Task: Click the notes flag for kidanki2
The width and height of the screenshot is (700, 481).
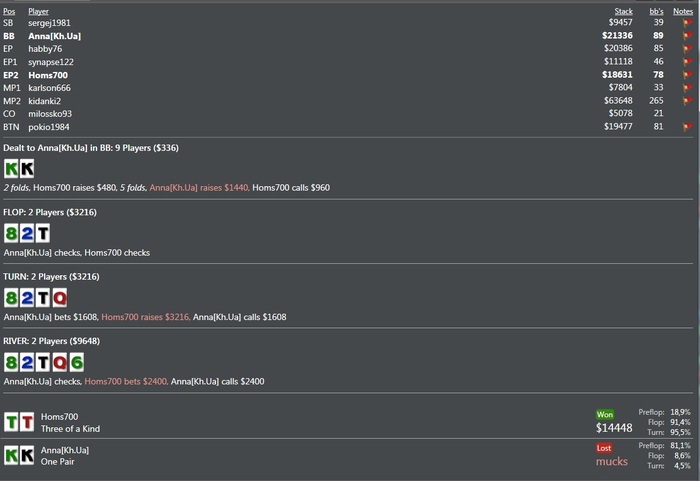Action: coord(687,100)
